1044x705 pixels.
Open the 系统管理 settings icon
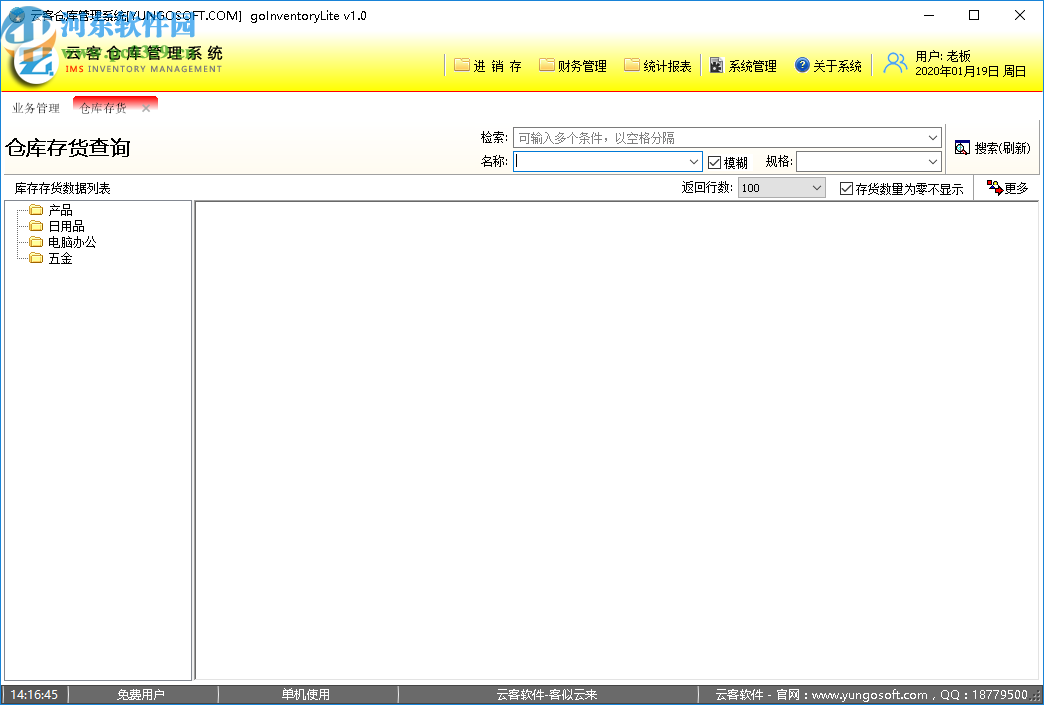tap(716, 65)
